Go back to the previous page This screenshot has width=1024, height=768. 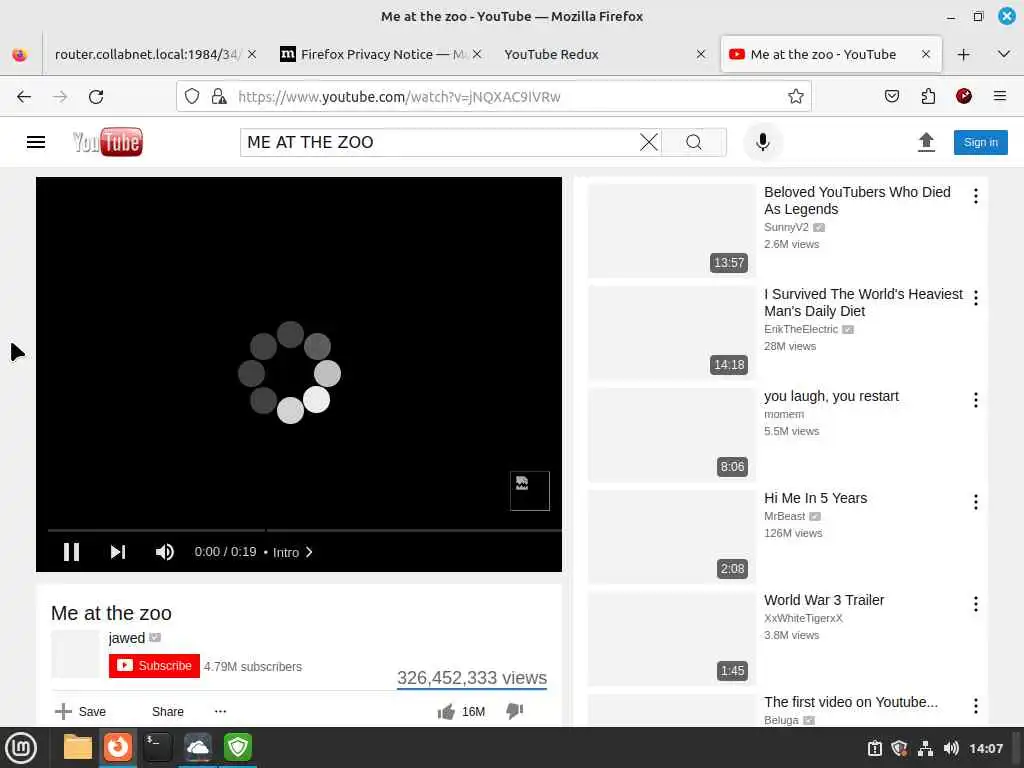pos(24,97)
